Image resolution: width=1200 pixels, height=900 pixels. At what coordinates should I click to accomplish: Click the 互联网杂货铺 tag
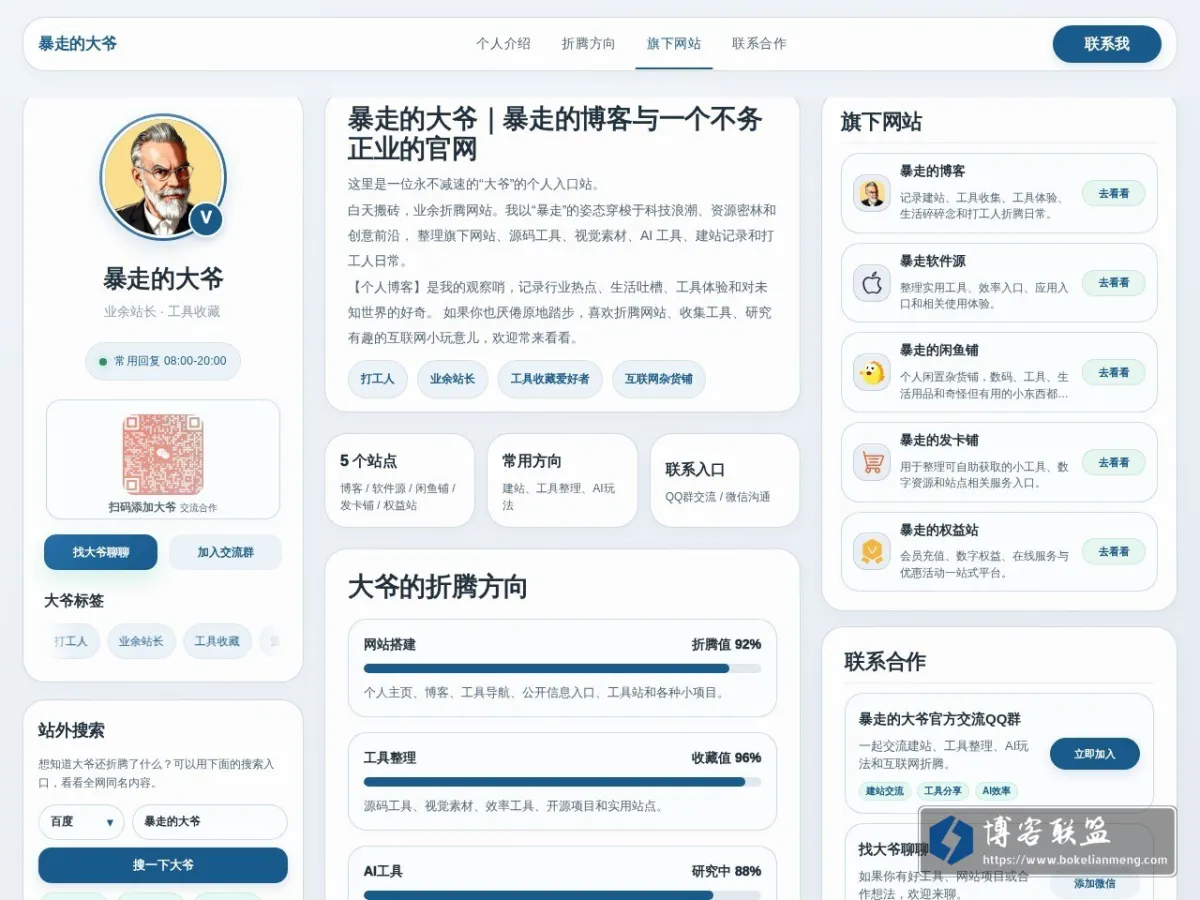pos(659,379)
